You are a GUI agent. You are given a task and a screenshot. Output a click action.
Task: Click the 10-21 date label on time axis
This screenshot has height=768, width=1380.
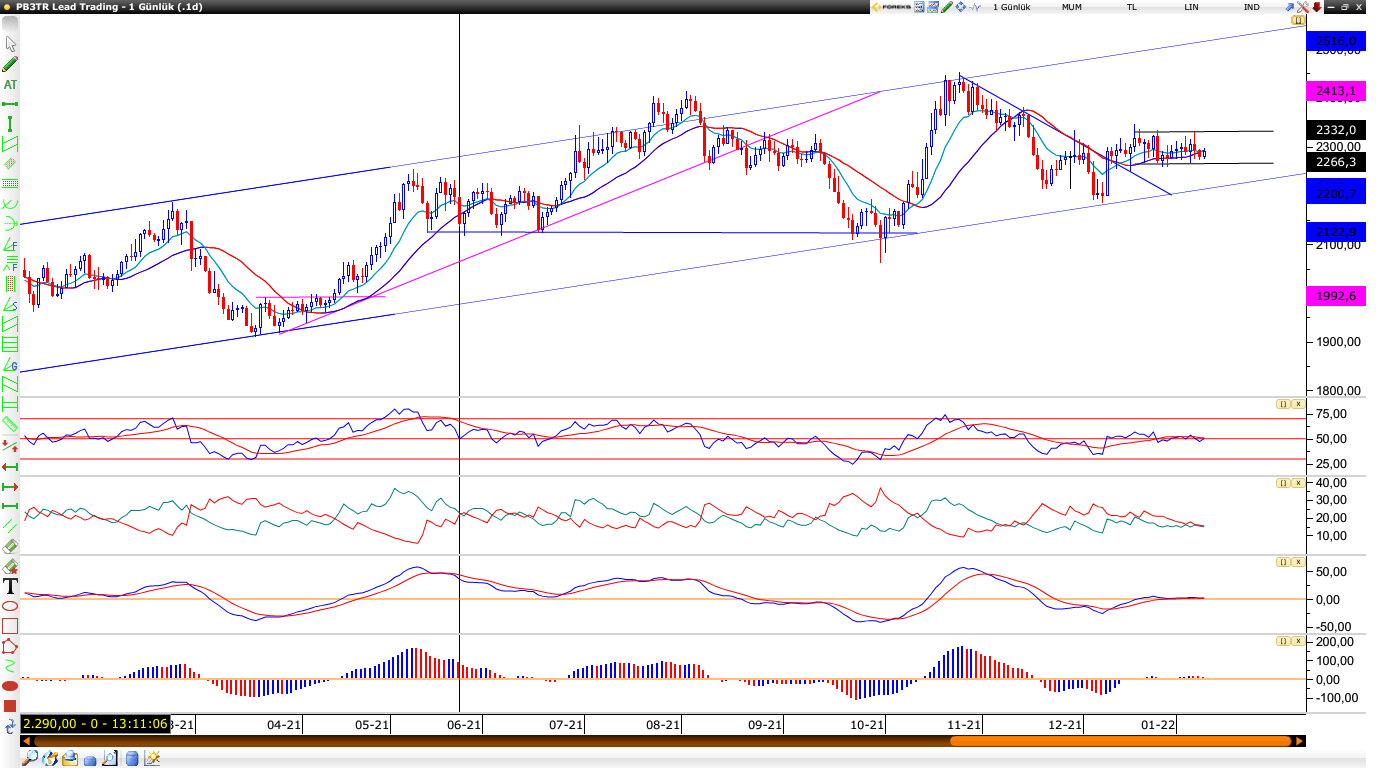[x=867, y=725]
